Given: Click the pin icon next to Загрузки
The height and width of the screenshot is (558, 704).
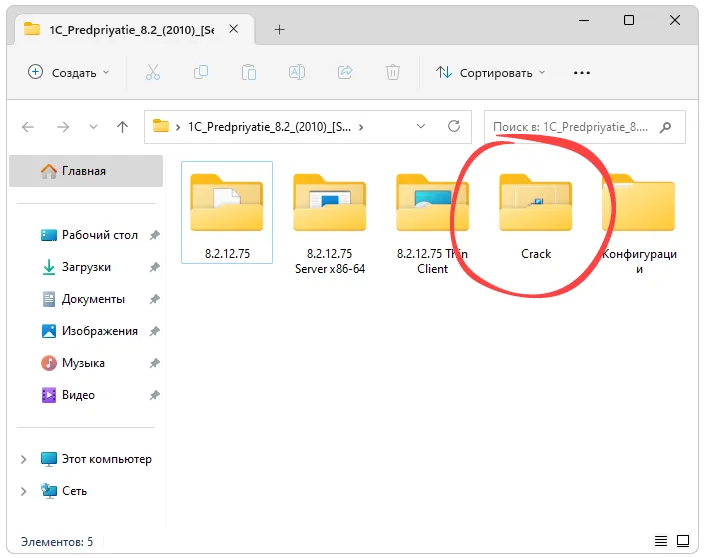Looking at the screenshot, I should click(154, 267).
